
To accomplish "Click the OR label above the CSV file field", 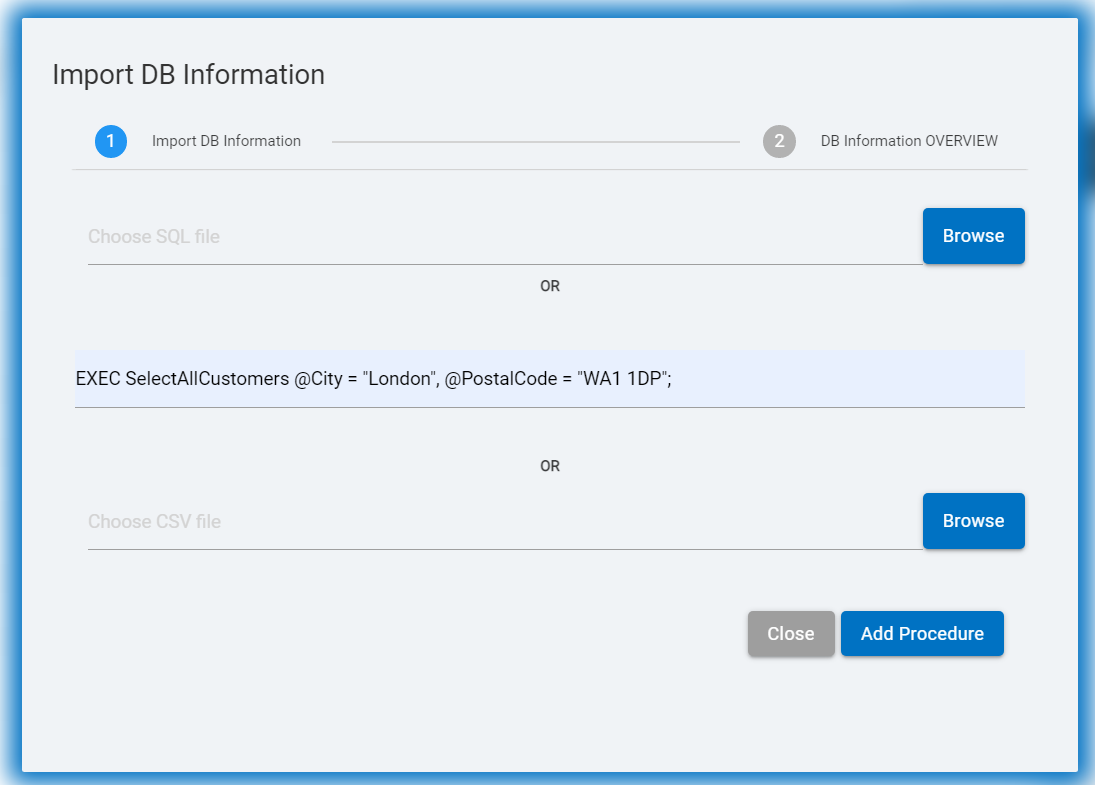I will tap(550, 466).
